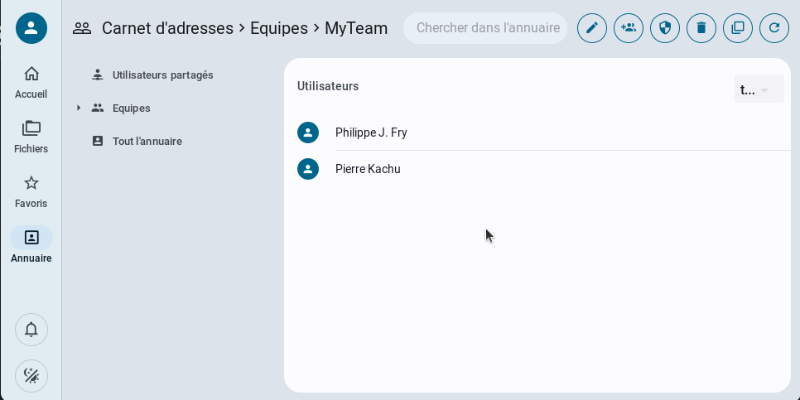Select Utilisateurs partagés in the tree
Image resolution: width=800 pixels, height=400 pixels.
pyautogui.click(x=162, y=75)
